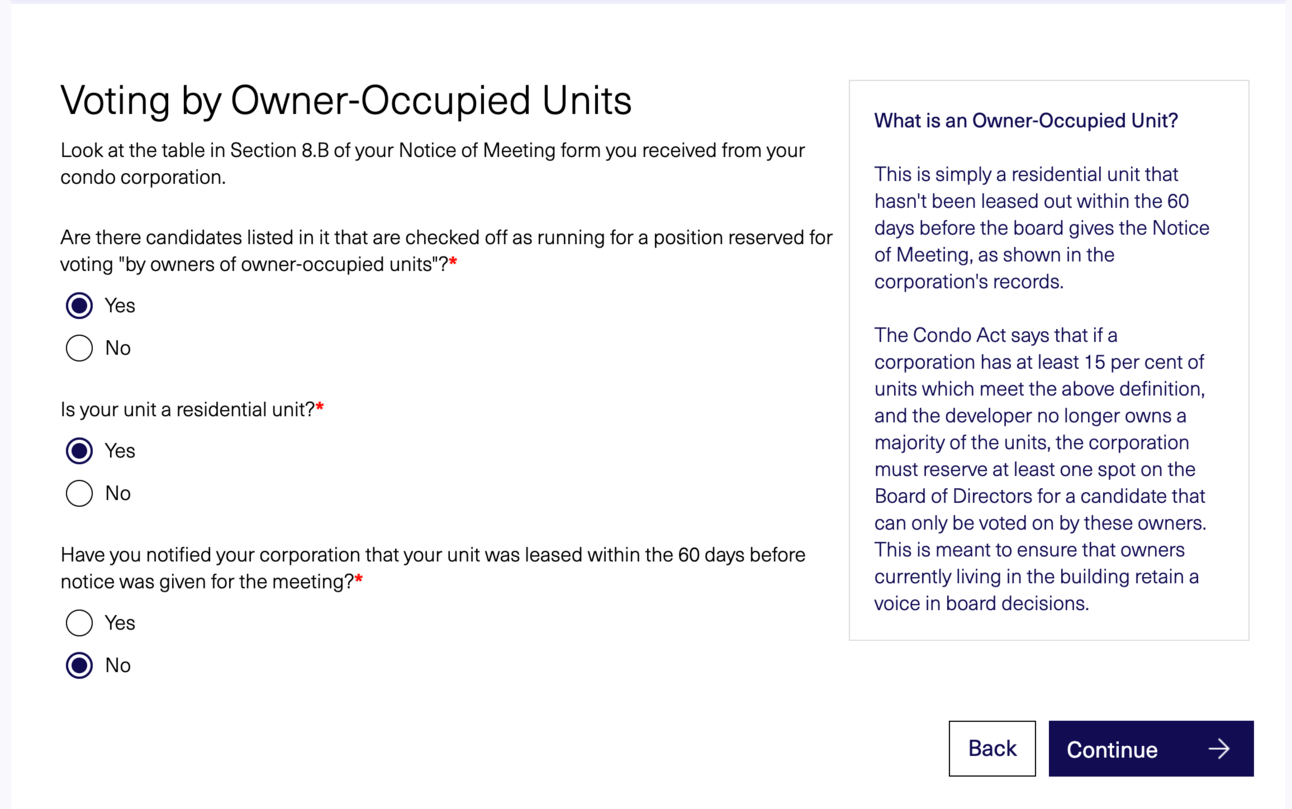
Task: Click red asterisk after meeting notice question
Action: point(359,580)
